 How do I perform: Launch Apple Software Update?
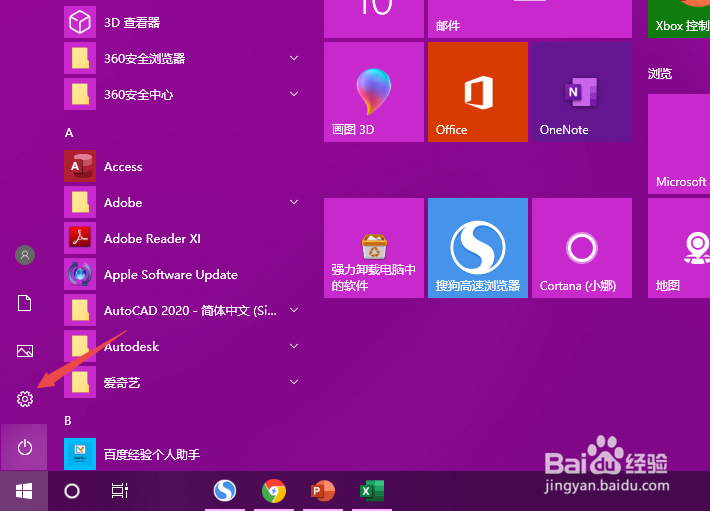click(x=181, y=274)
